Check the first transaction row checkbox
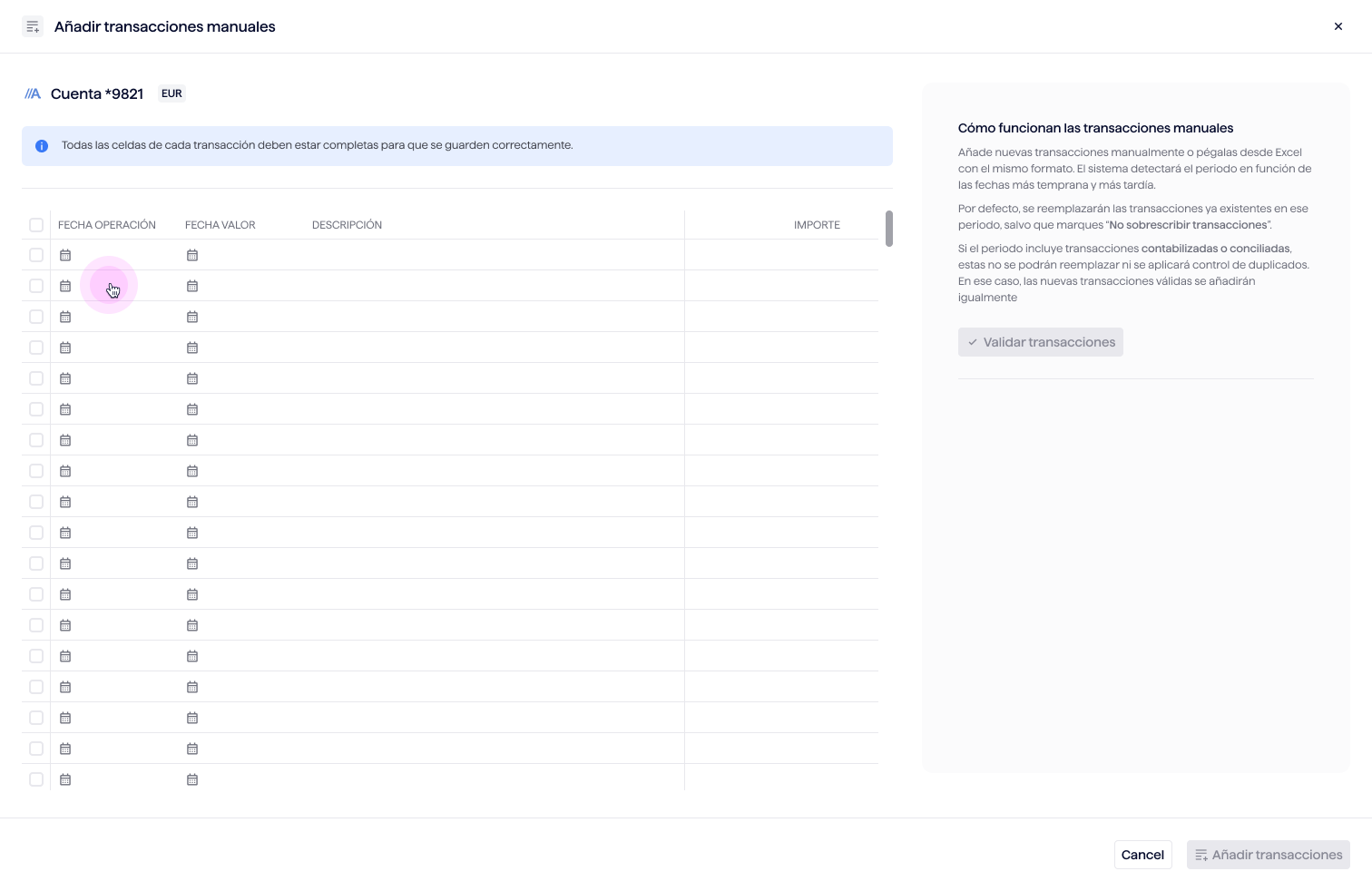The height and width of the screenshot is (891, 1372). [x=36, y=255]
